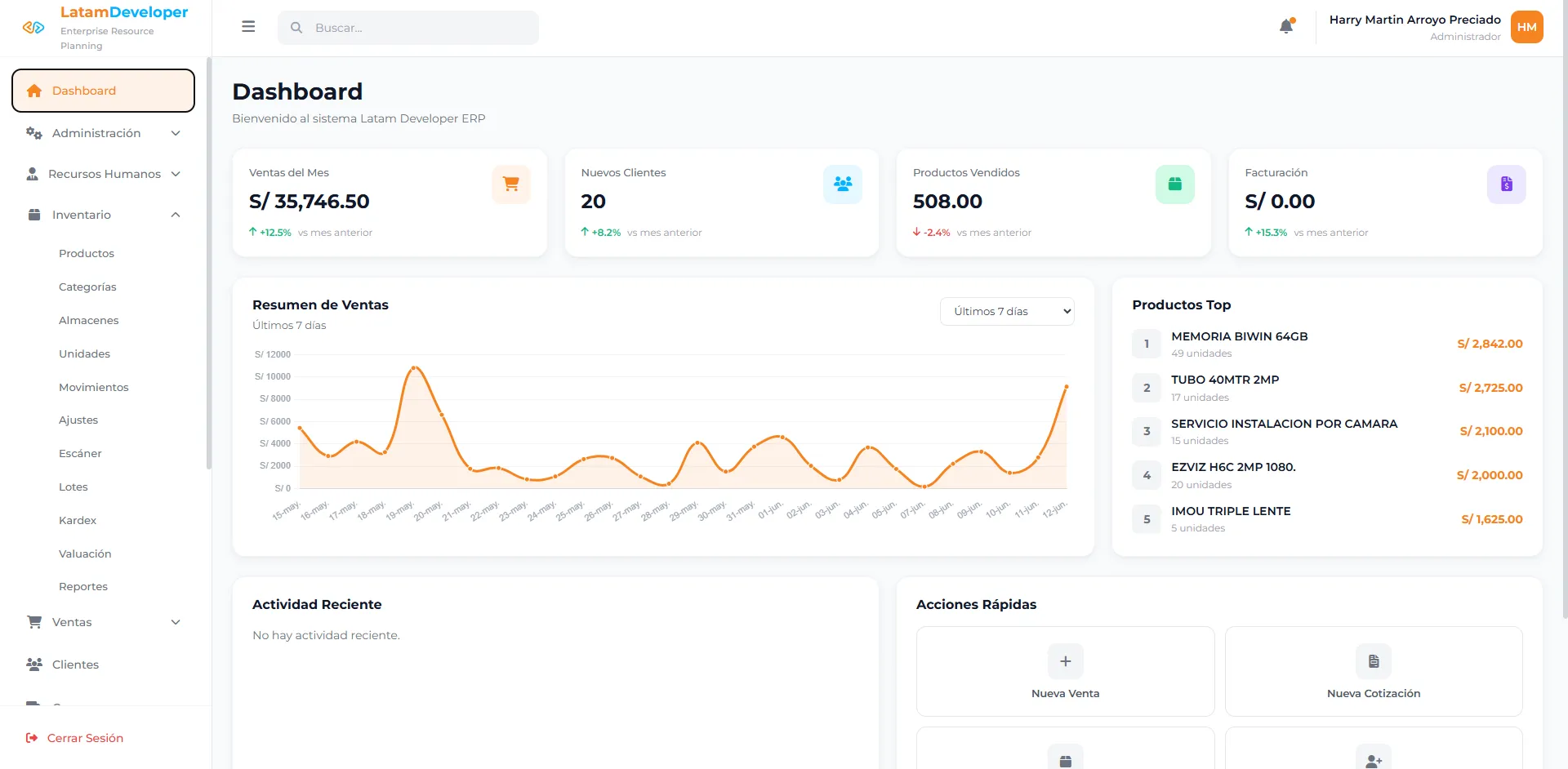The height and width of the screenshot is (769, 1568).
Task: Click the S/ 35,746.50 sales value
Action: [310, 202]
